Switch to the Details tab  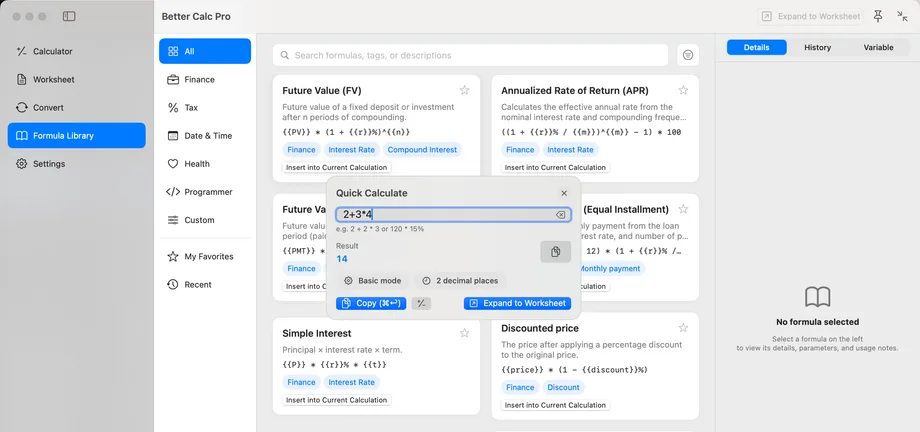pyautogui.click(x=756, y=48)
